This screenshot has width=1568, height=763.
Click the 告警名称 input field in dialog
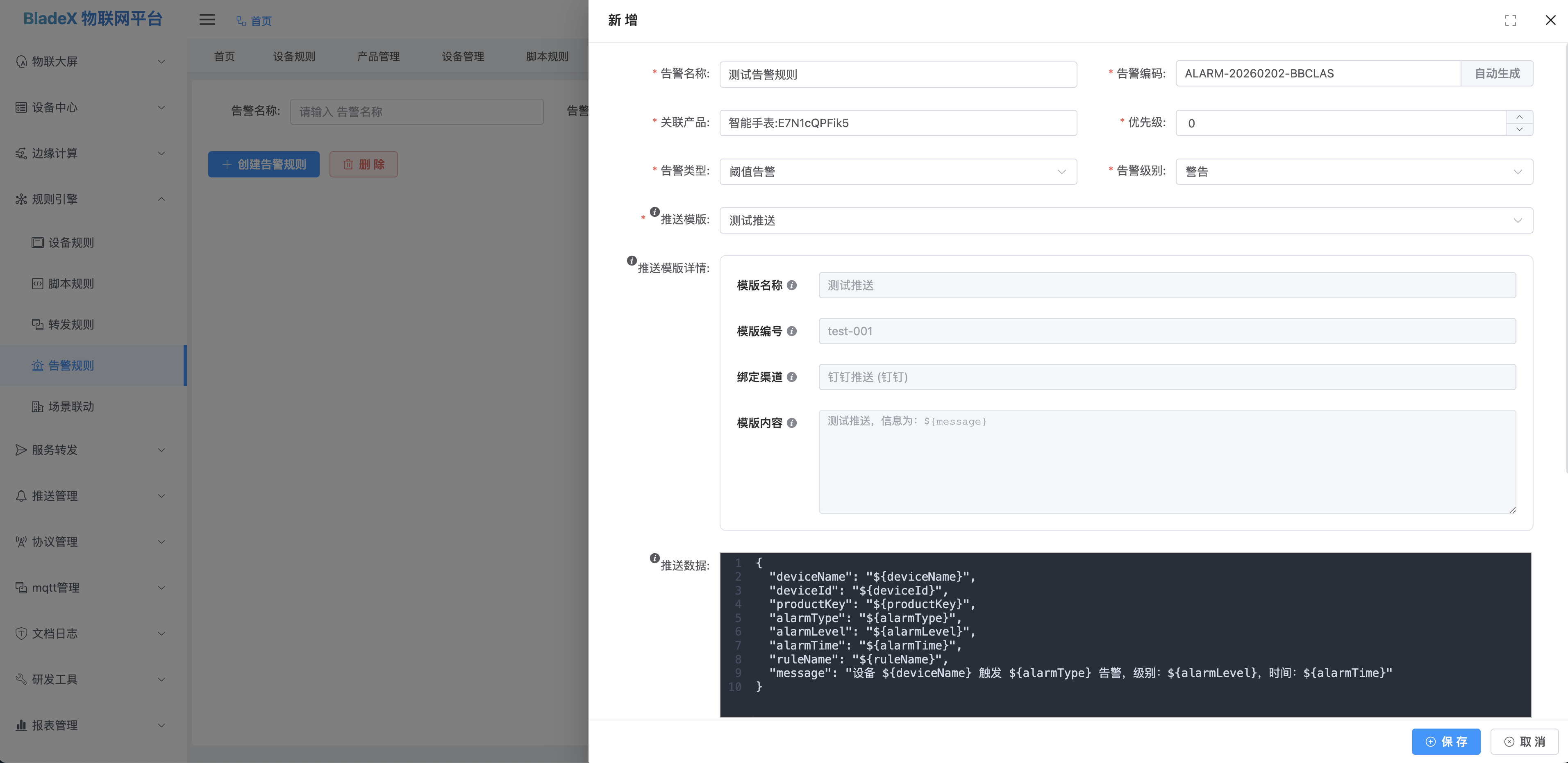click(x=897, y=74)
